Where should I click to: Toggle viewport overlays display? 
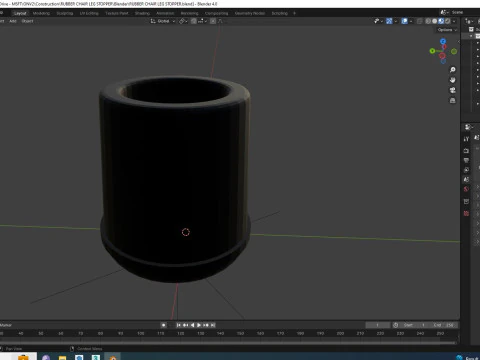404,21
